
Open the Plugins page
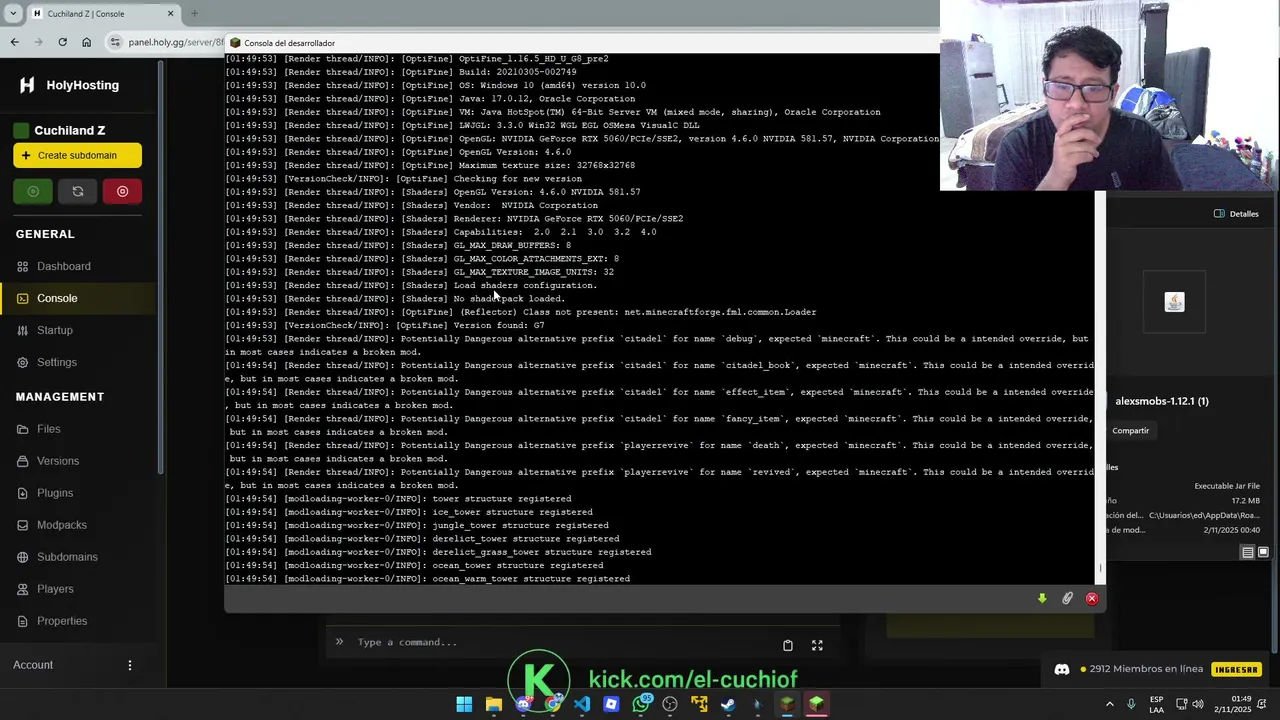[x=55, y=493]
